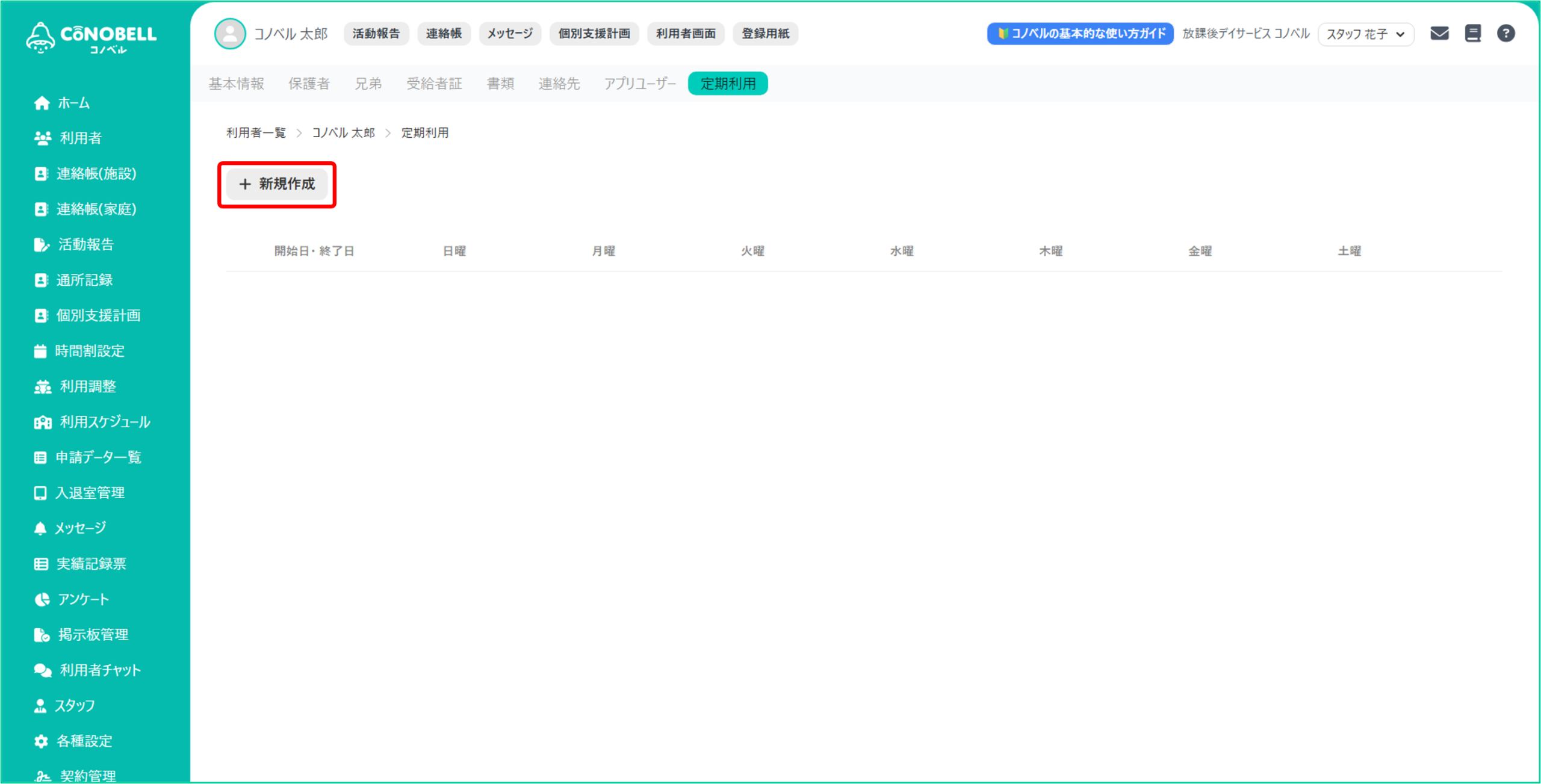
Task: Click 利用者一覧 breadcrumb link
Action: (x=256, y=133)
